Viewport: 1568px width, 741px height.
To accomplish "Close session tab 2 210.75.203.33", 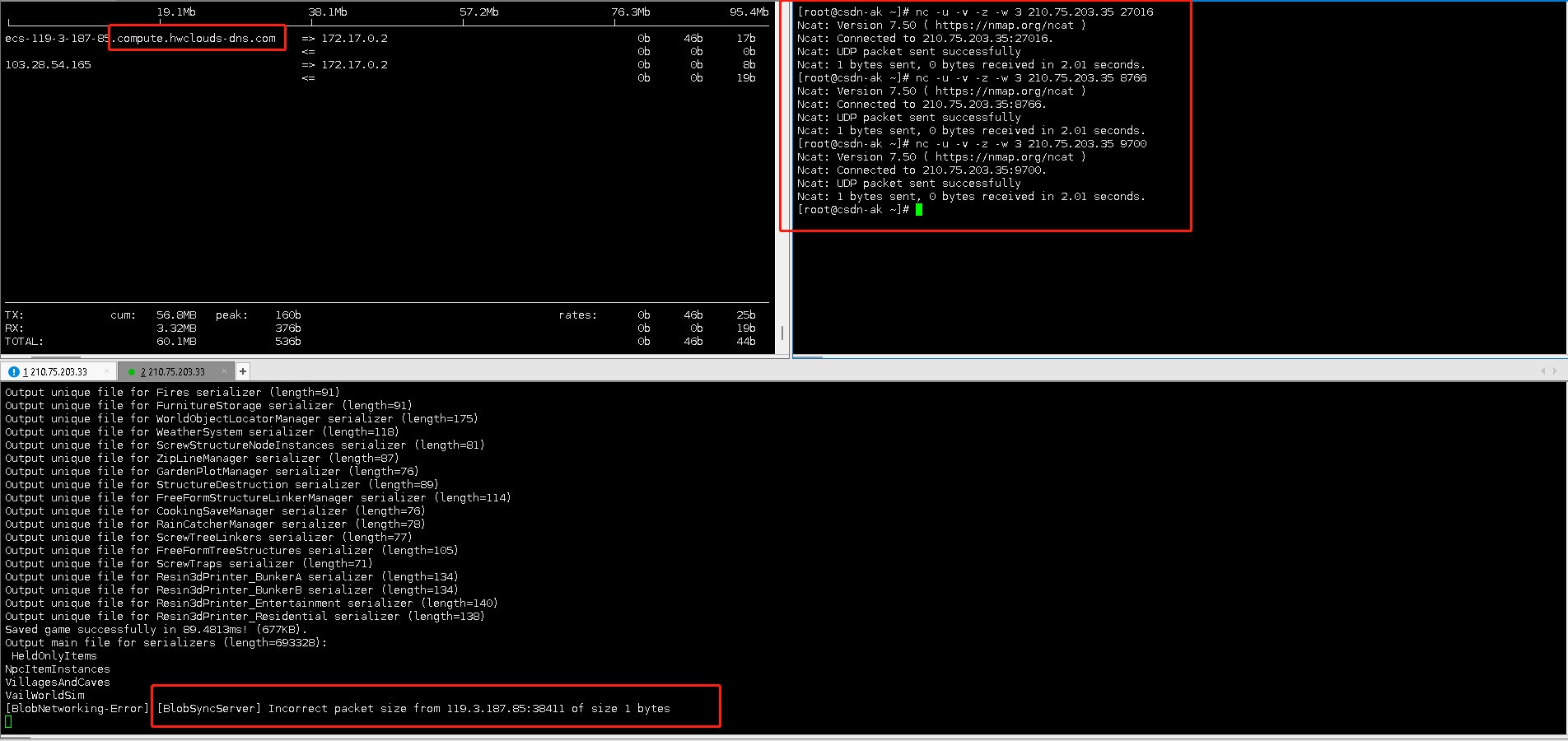I will (x=224, y=371).
